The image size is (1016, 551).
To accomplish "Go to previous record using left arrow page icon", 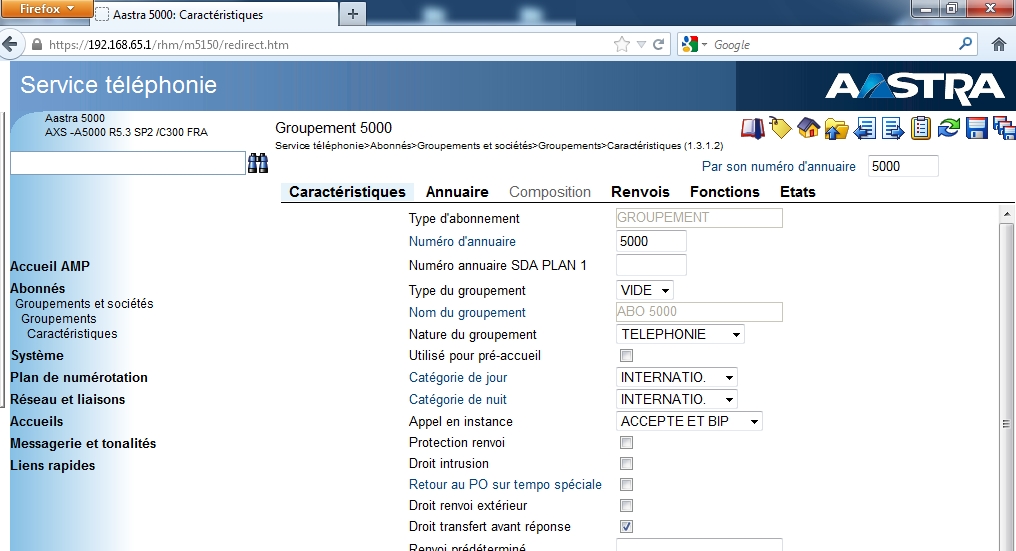I will [x=864, y=128].
